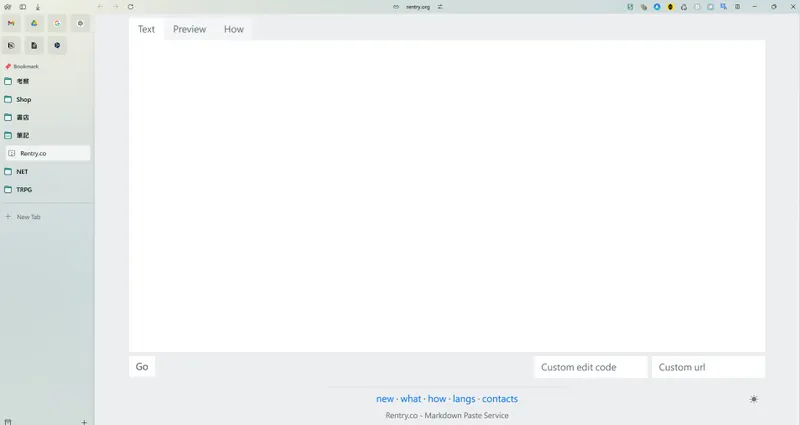The width and height of the screenshot is (800, 425).
Task: Click the site info icon before rentry.org
Action: coord(396,7)
